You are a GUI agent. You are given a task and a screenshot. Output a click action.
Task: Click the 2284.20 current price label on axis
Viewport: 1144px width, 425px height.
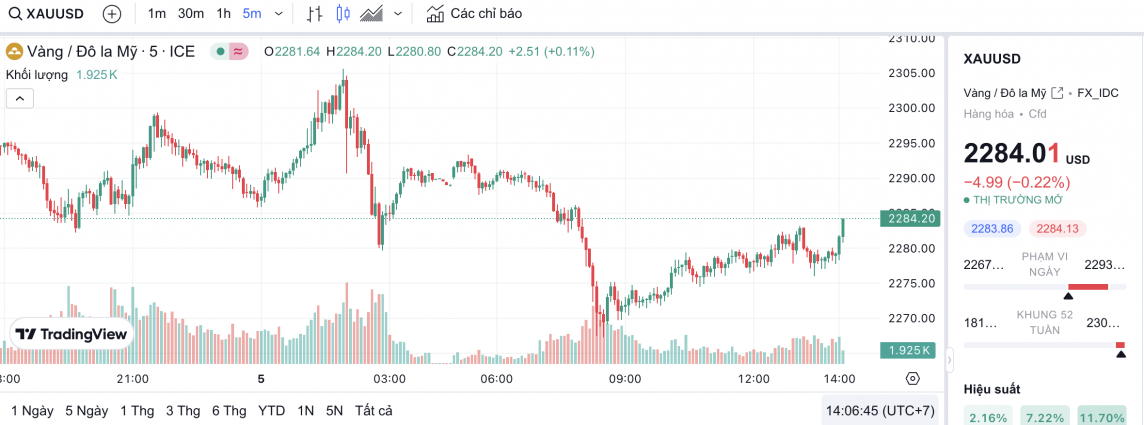click(910, 218)
